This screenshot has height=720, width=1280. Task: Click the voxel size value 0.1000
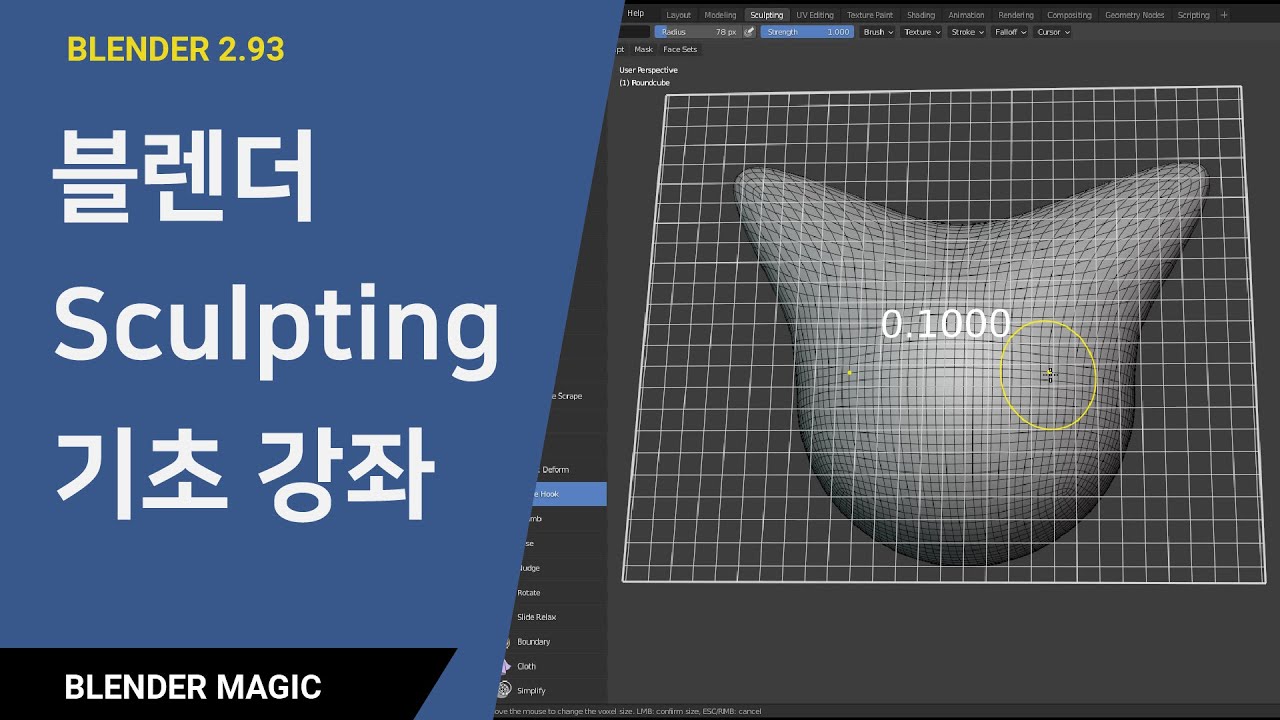tap(945, 324)
